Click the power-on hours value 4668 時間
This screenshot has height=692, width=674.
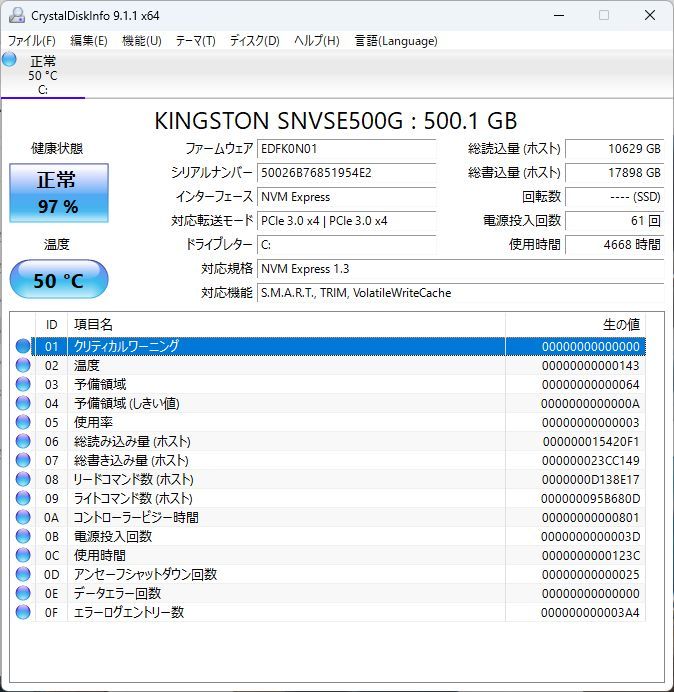[614, 244]
